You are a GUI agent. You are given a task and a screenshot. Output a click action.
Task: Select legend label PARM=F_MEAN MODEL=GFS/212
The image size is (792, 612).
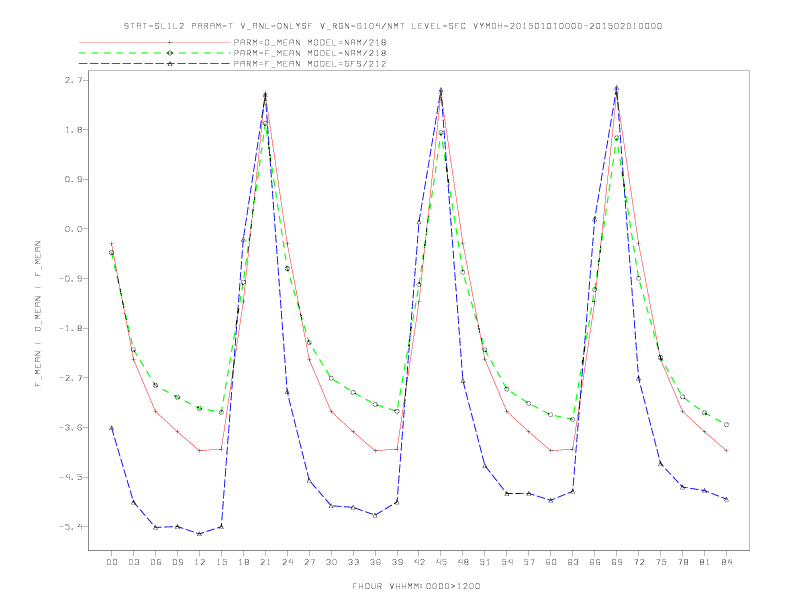point(310,64)
